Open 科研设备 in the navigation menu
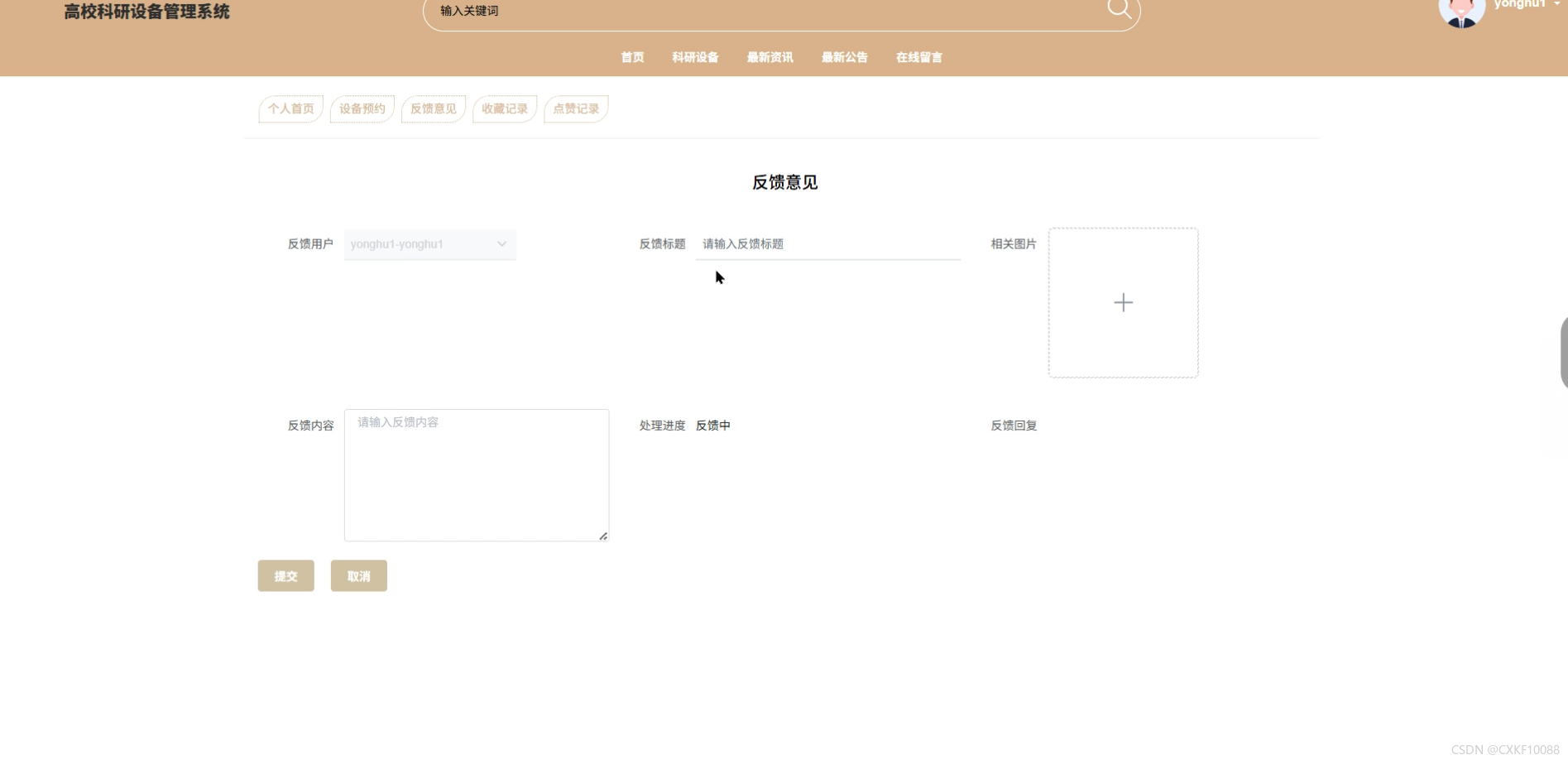Viewport: 1568px width, 760px height. (695, 57)
